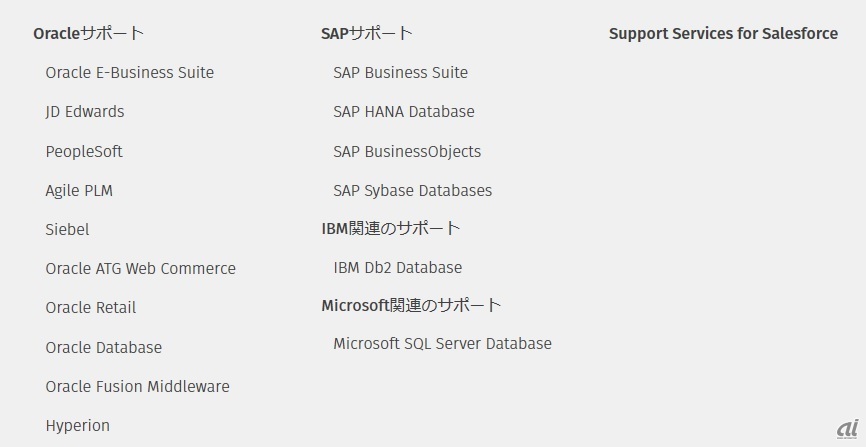This screenshot has width=866, height=447.
Task: Click Support Services for Salesforce heading
Action: (x=723, y=34)
